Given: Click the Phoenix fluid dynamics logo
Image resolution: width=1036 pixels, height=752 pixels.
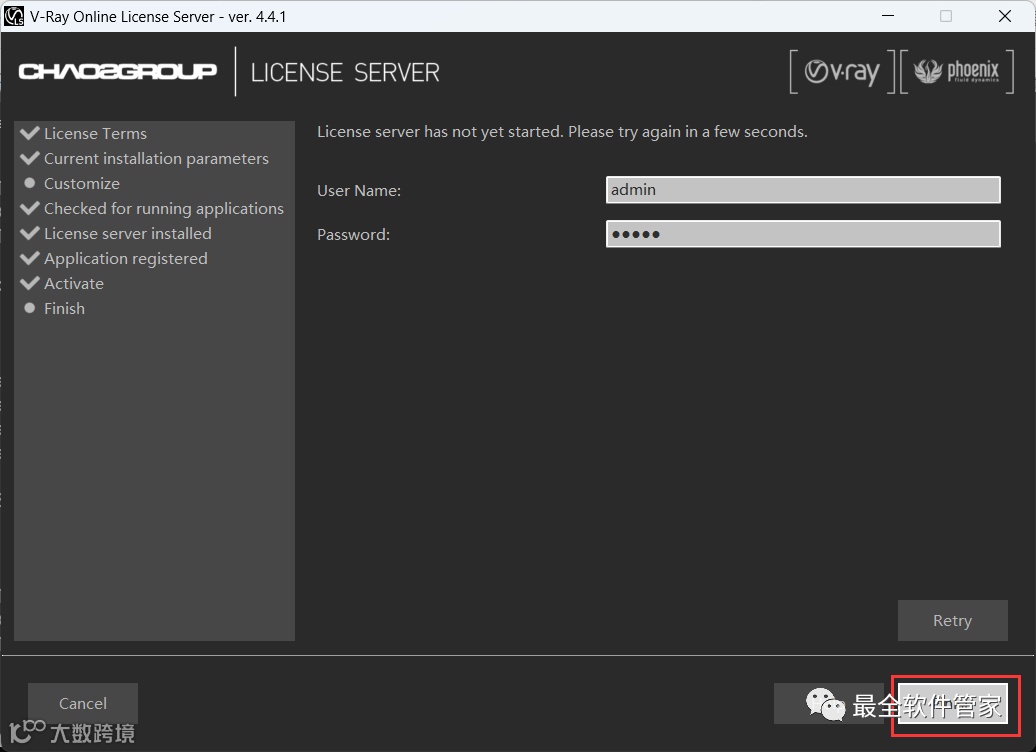Looking at the screenshot, I should point(957,71).
